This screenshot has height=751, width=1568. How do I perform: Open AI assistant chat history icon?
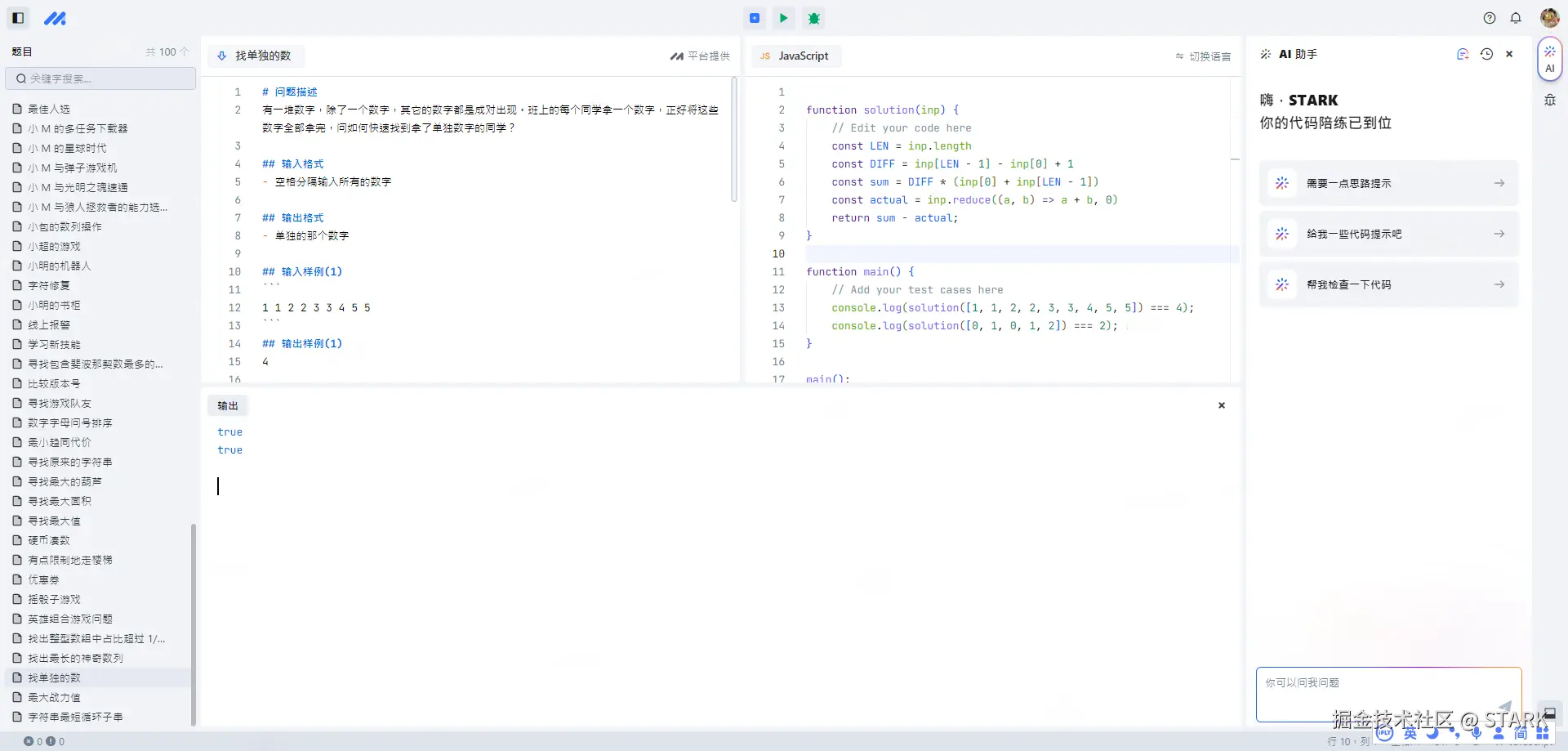click(1486, 54)
